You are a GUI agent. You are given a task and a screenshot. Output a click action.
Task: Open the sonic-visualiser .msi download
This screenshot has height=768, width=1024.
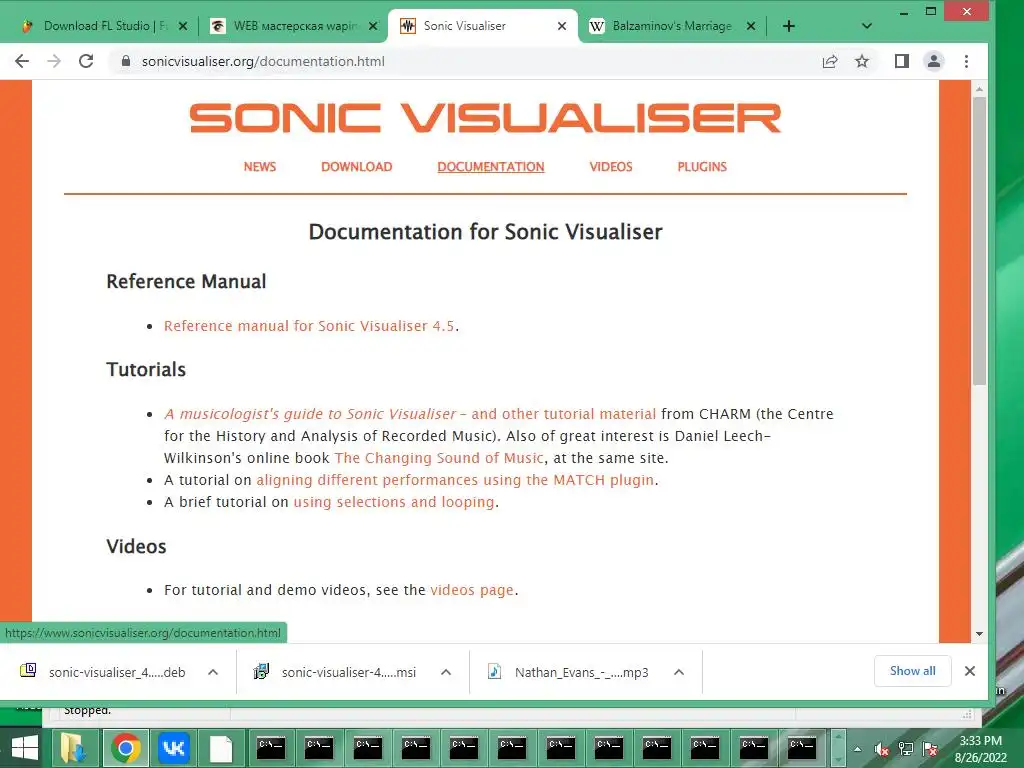point(336,672)
